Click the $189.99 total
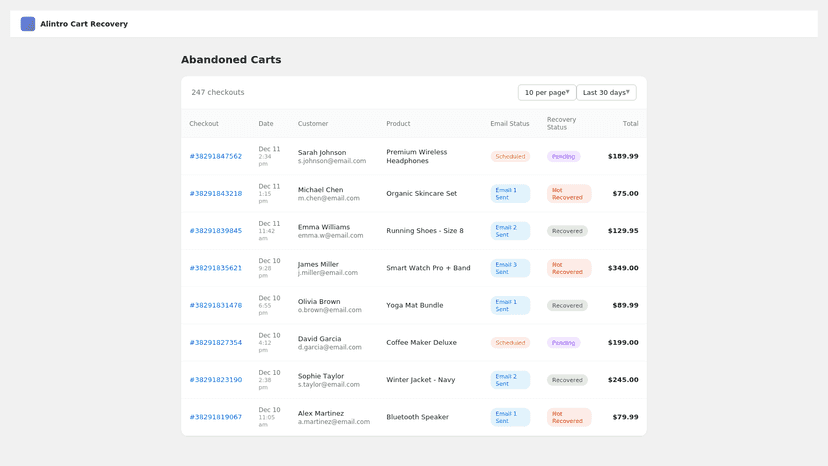The height and width of the screenshot is (466, 828). tap(623, 156)
